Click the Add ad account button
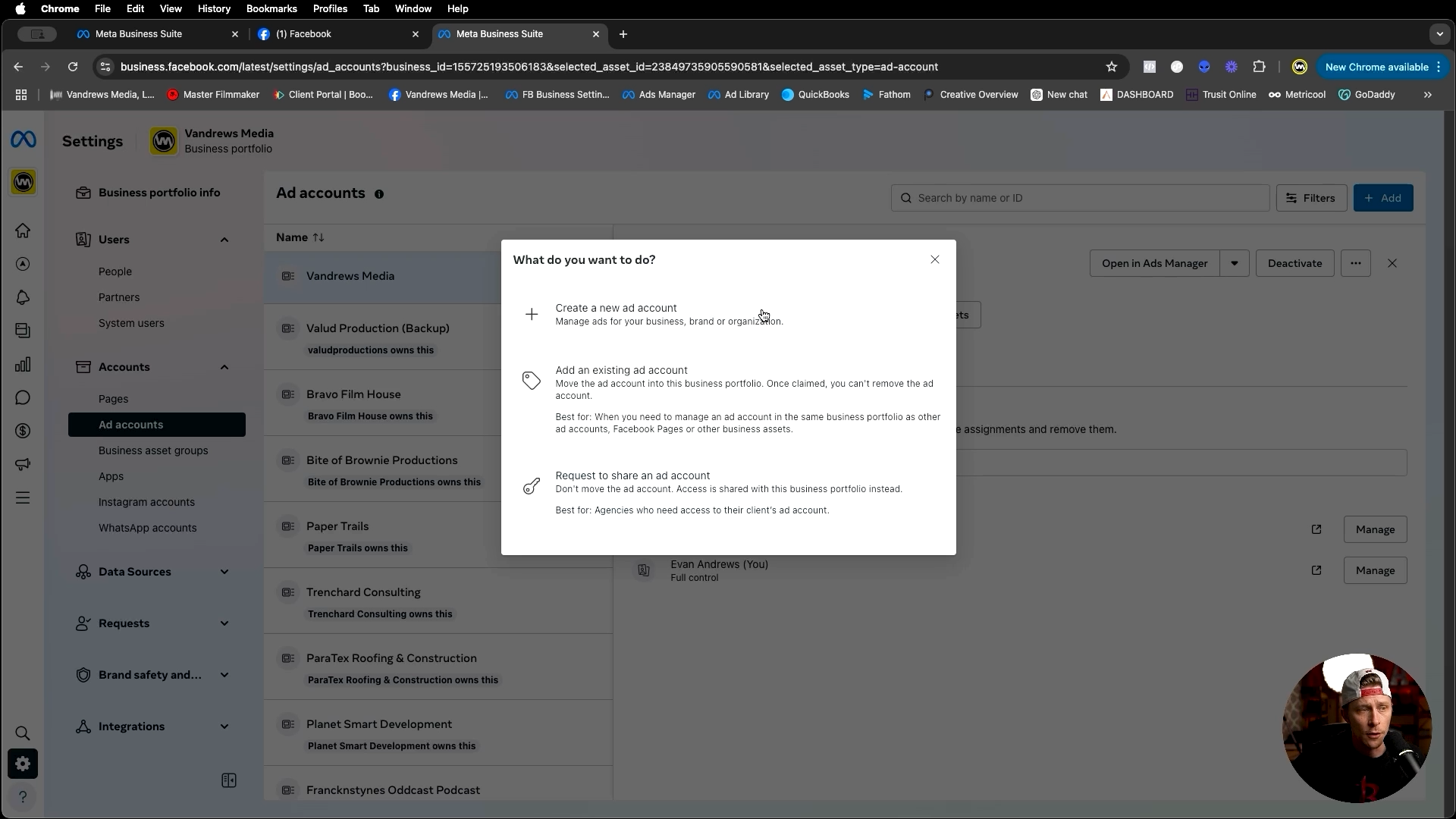 pos(1383,198)
